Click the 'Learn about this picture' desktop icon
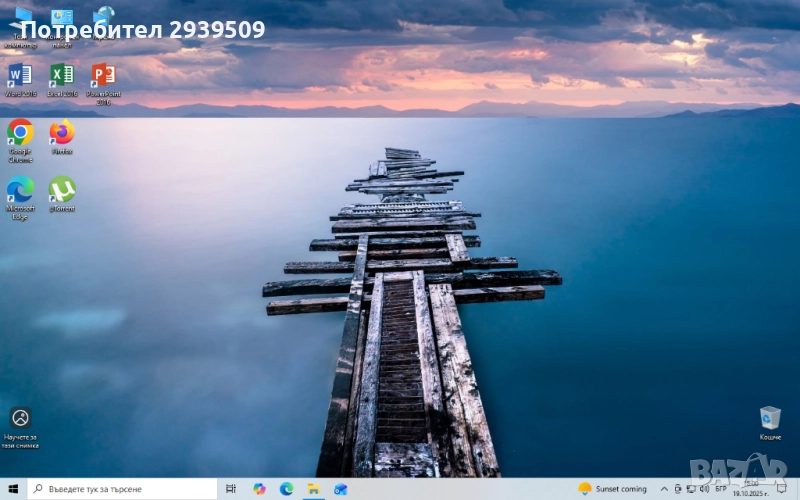800x500 pixels. [x=20, y=419]
